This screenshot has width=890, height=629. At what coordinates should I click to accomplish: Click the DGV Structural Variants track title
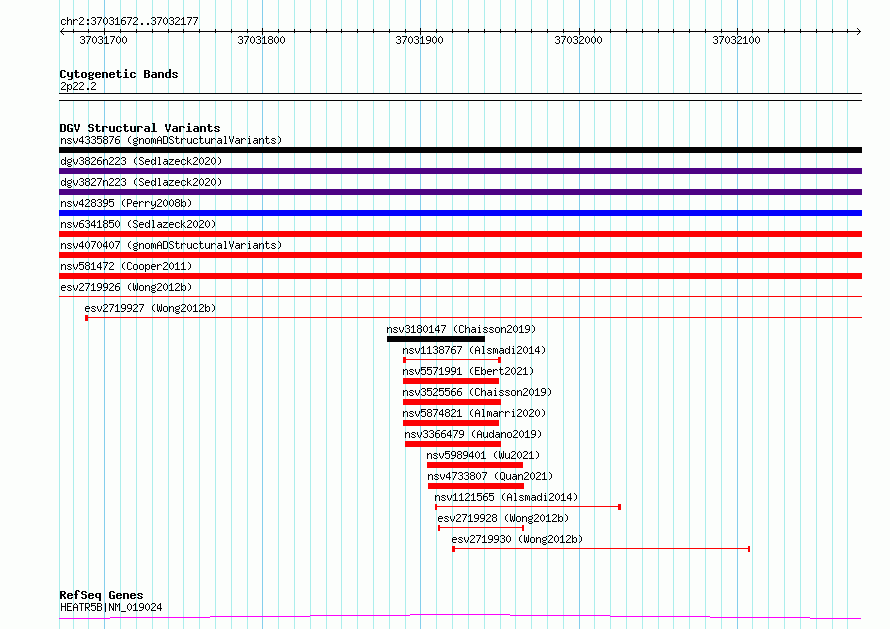(x=140, y=128)
